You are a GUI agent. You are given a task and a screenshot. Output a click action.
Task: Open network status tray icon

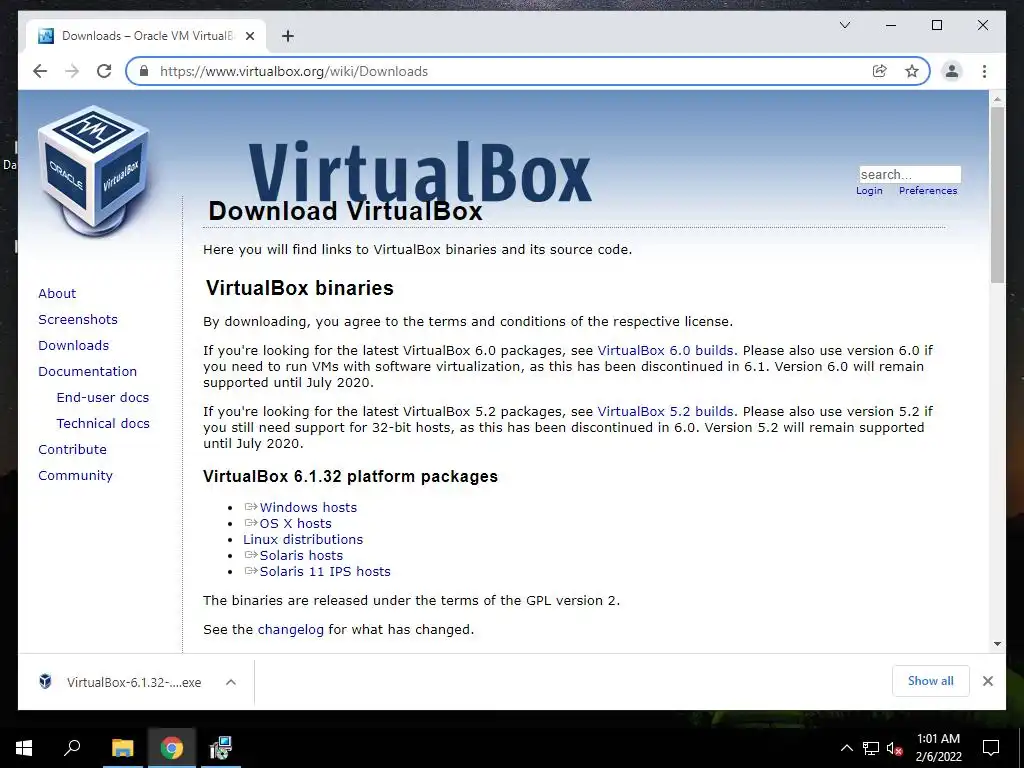click(871, 748)
